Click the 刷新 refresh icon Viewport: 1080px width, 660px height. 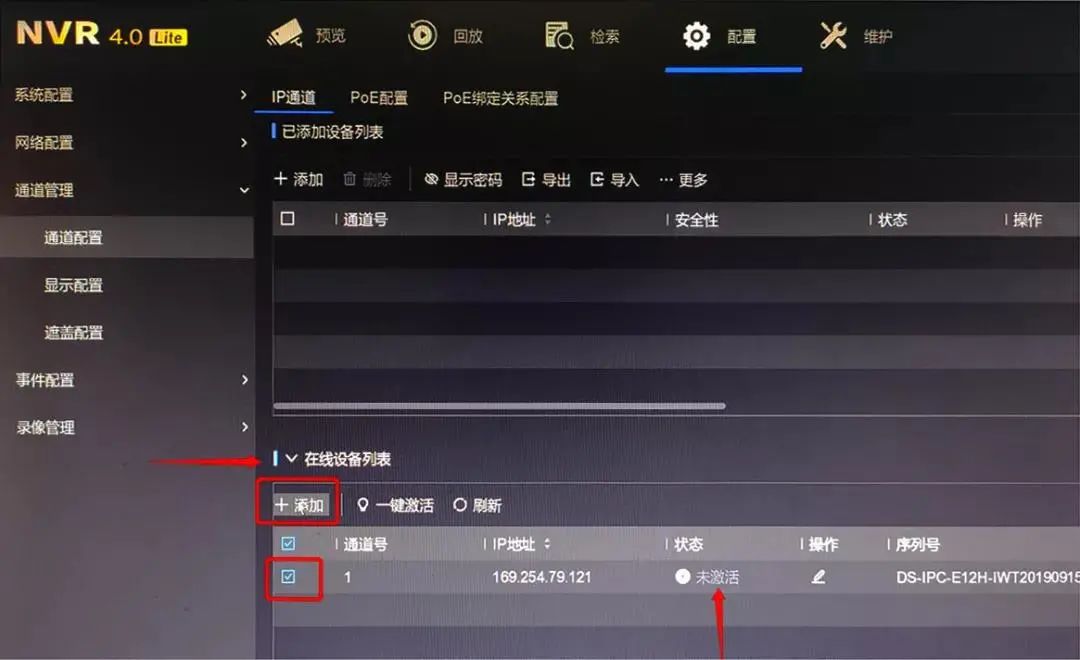460,505
